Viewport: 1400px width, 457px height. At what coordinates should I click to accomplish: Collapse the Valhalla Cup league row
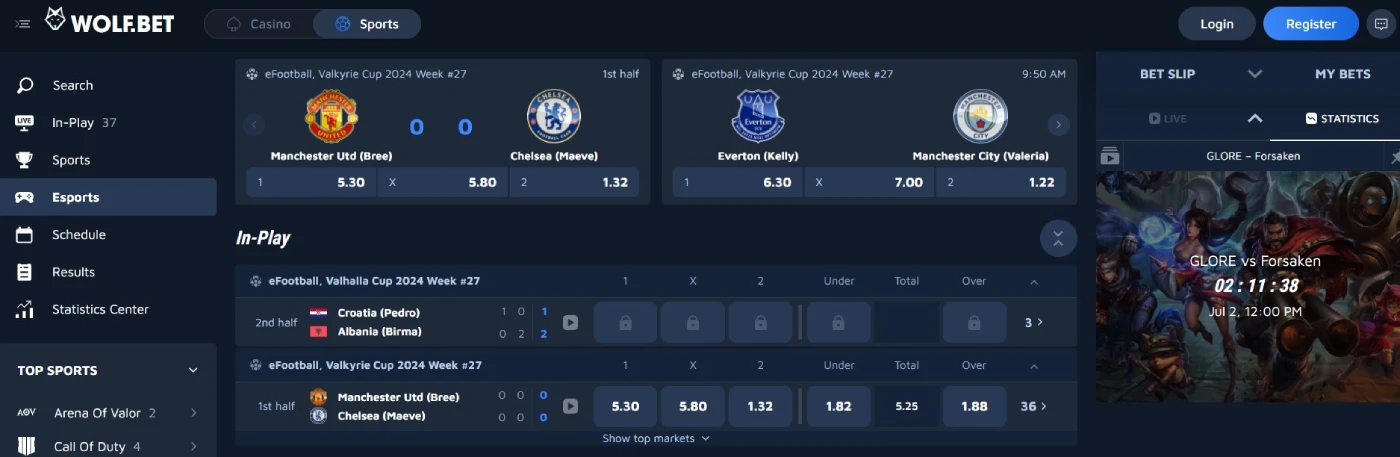pos(1034,282)
